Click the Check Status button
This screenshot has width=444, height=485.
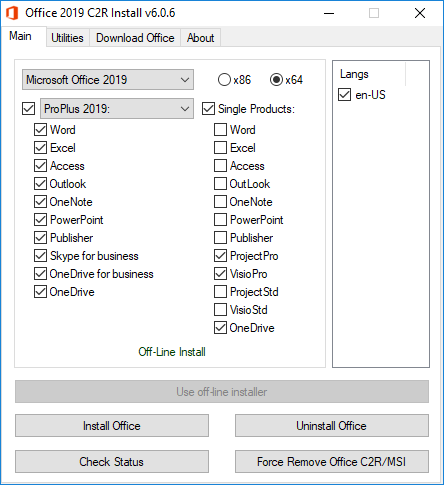pyautogui.click(x=112, y=462)
